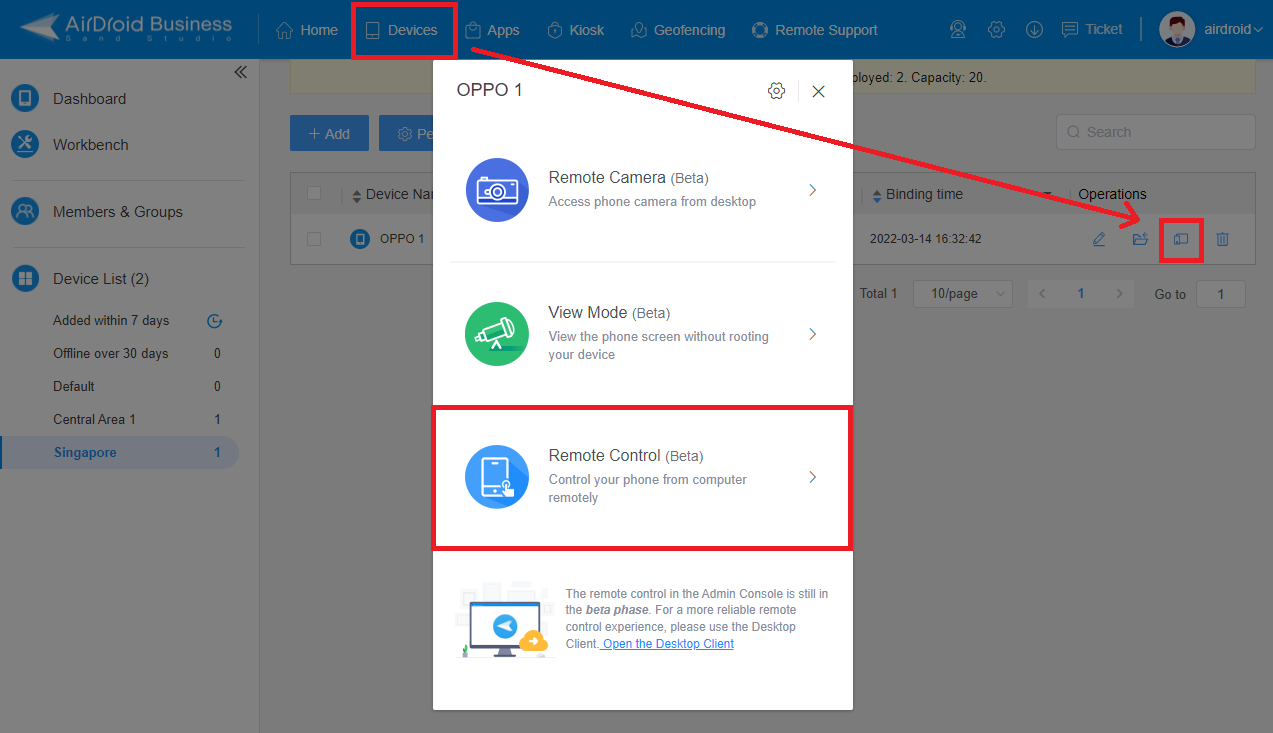
Task: Edit the OPPO 1 device with pencil icon
Action: coord(1099,239)
